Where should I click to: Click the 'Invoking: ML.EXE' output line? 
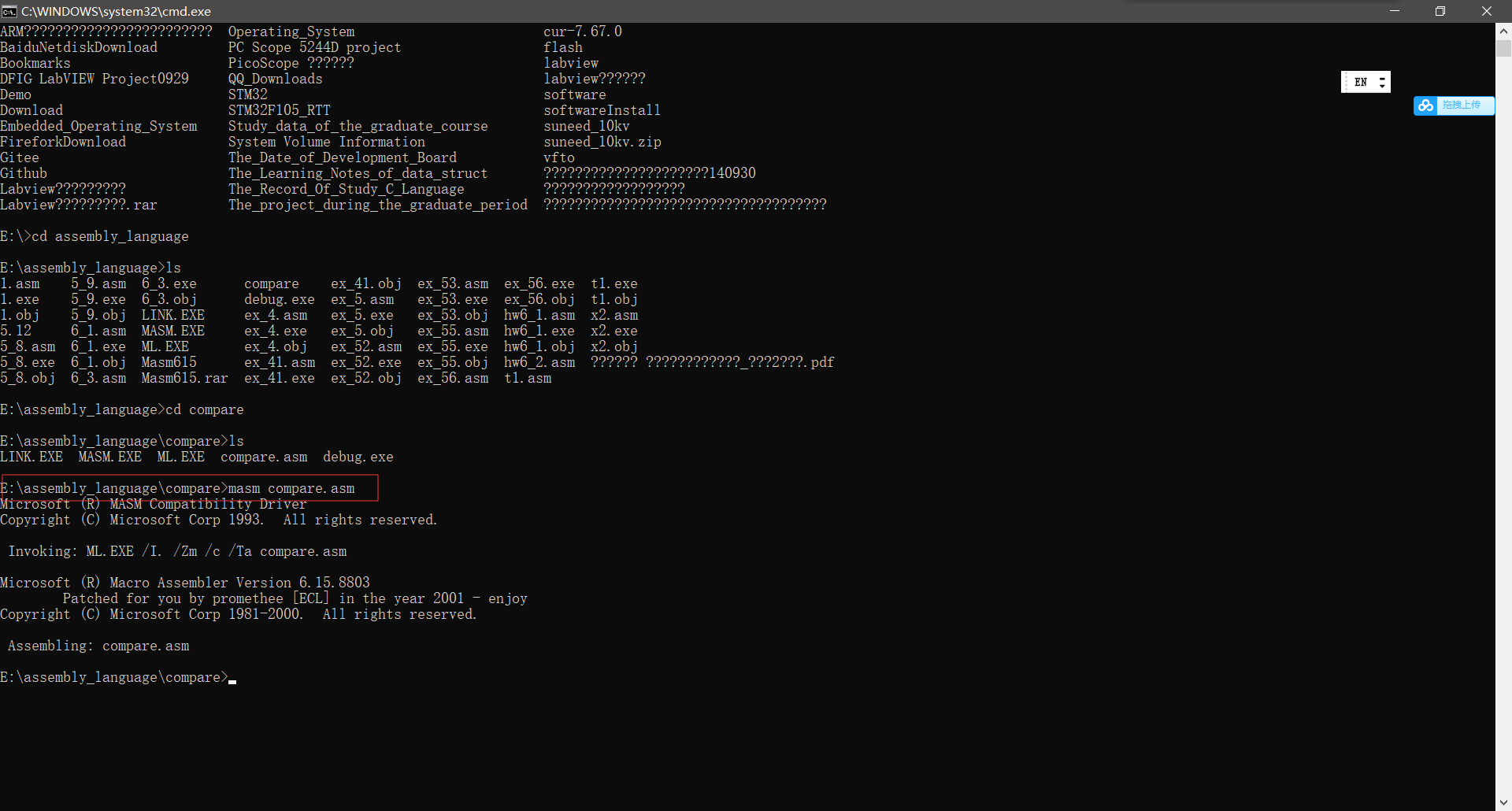177,551
